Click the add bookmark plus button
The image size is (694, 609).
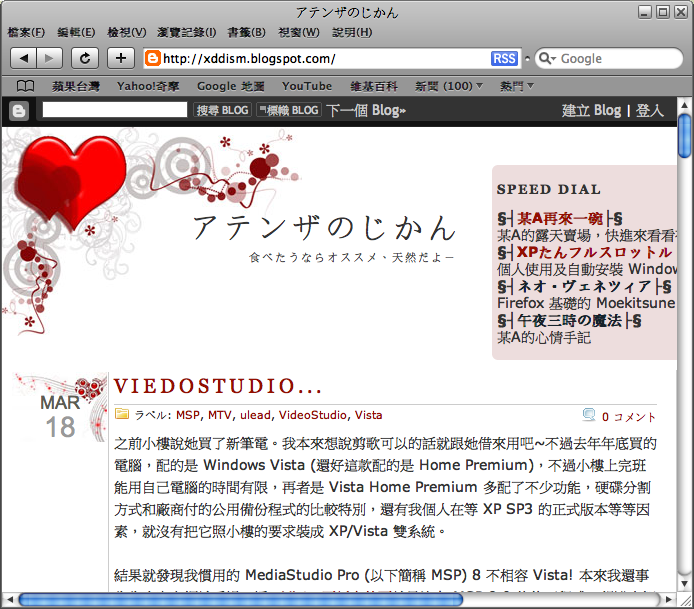(121, 58)
